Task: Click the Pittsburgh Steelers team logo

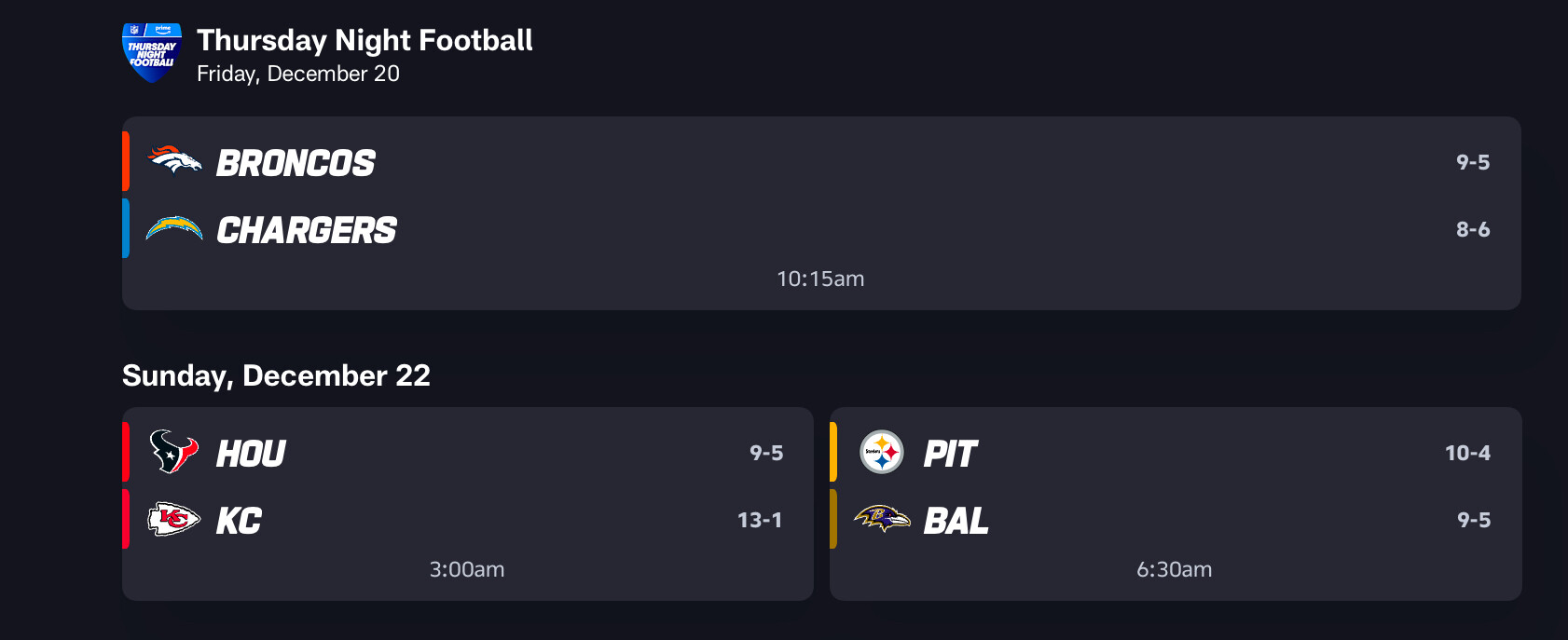Action: [882, 452]
